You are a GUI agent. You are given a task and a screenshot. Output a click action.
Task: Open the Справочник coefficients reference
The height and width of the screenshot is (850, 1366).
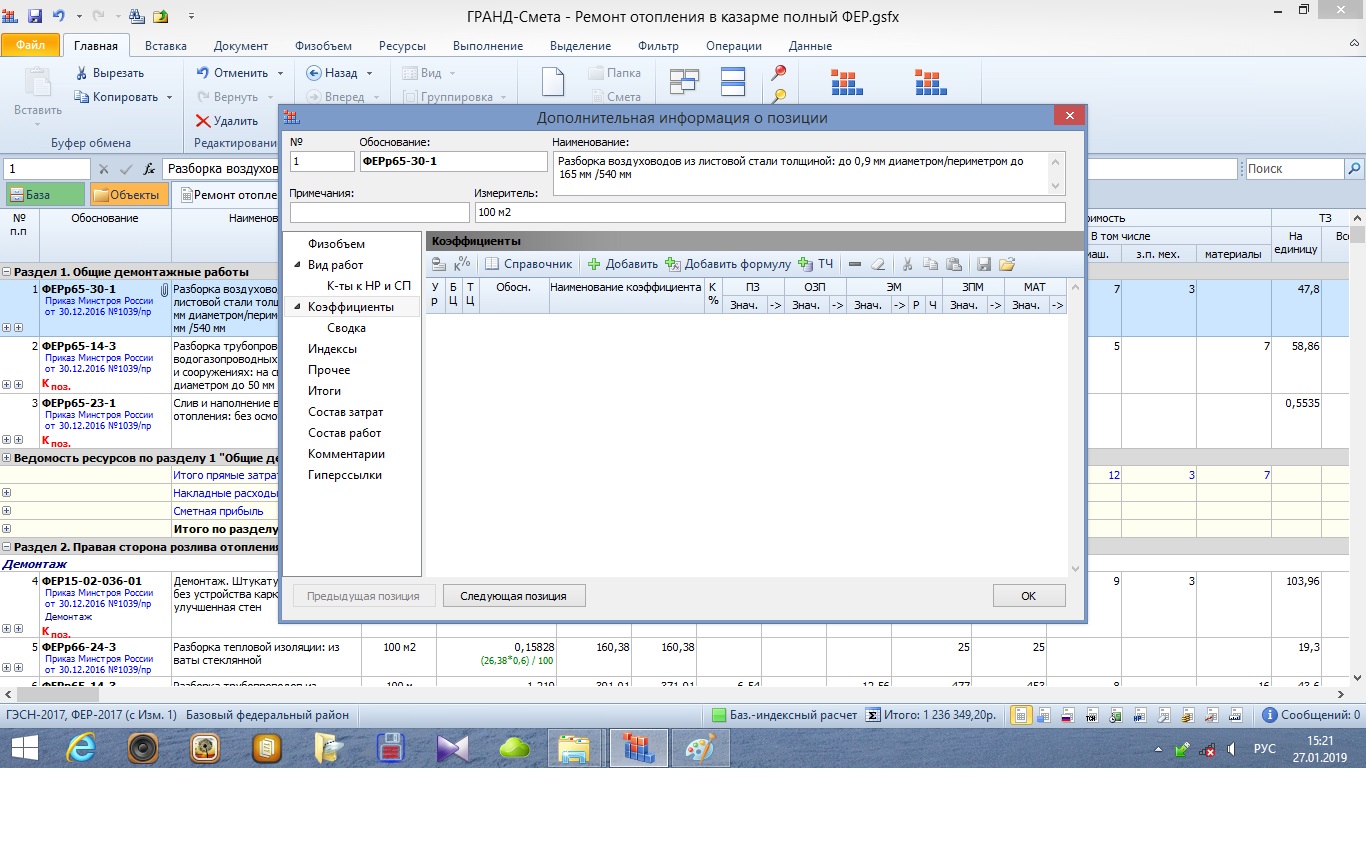pyautogui.click(x=528, y=264)
